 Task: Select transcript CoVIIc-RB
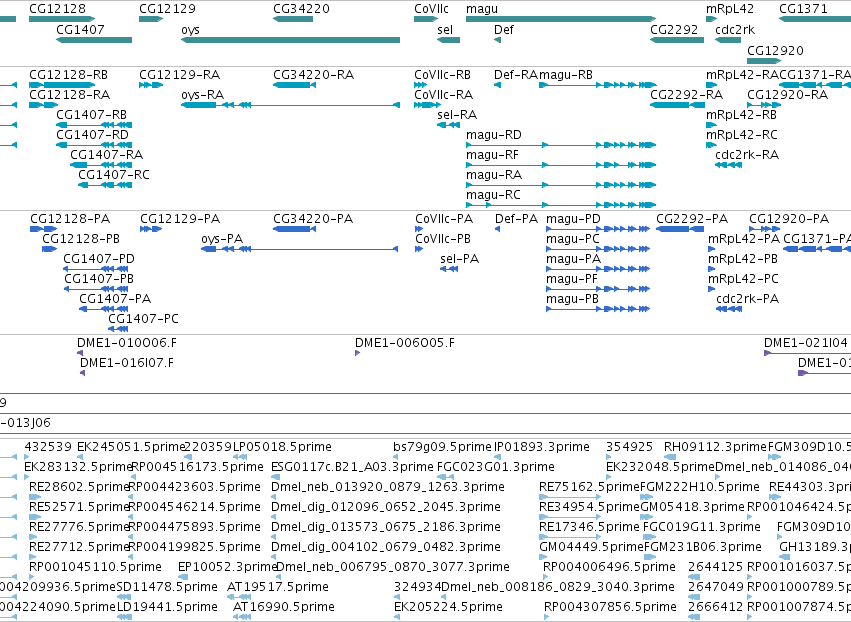(442, 74)
